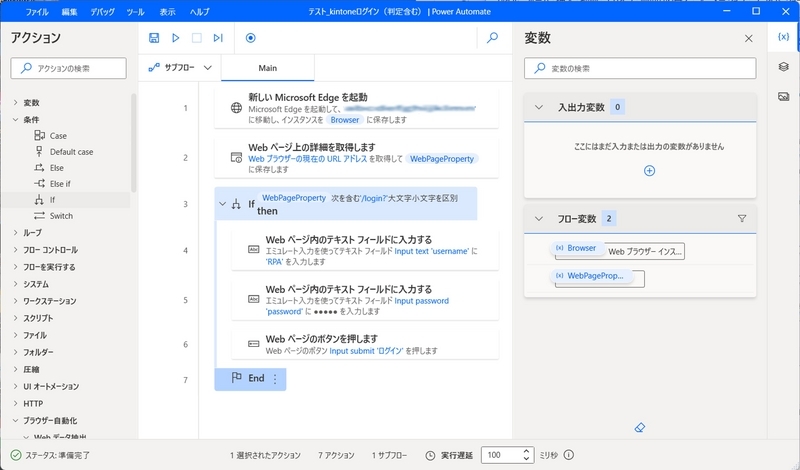Screen dimensions: 800x470
Task: Collapse the If block chevron
Action: [x=222, y=204]
